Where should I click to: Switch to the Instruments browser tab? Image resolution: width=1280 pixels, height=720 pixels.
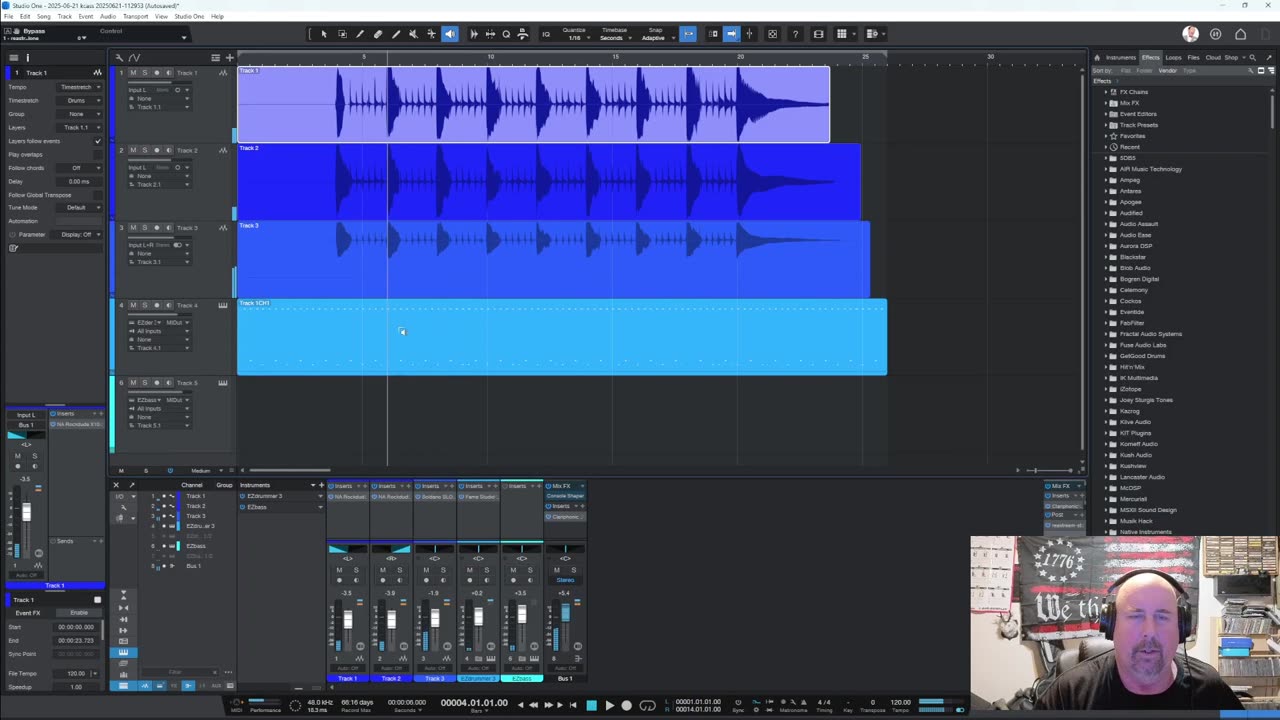pos(1120,57)
